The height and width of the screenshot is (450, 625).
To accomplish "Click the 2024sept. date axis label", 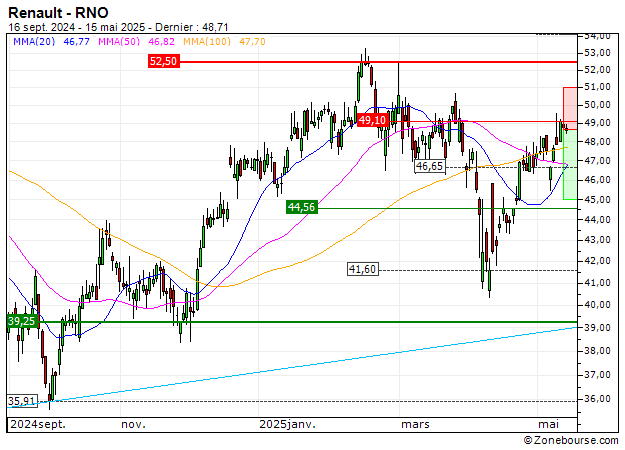I will click(35, 424).
